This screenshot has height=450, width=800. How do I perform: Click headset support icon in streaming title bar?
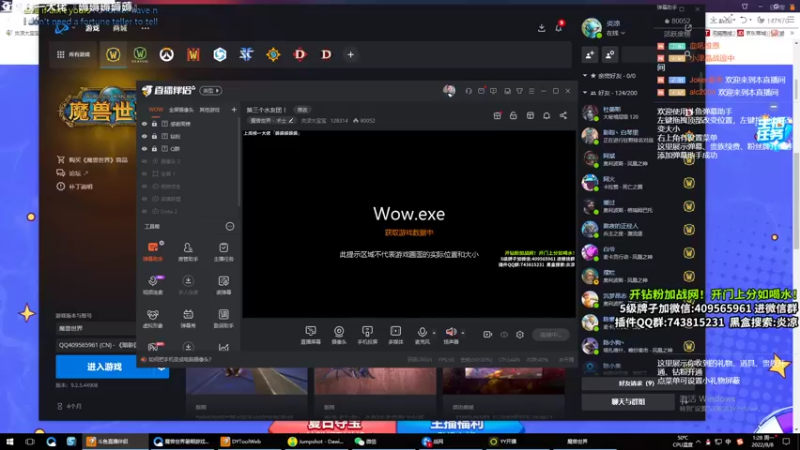click(x=468, y=91)
